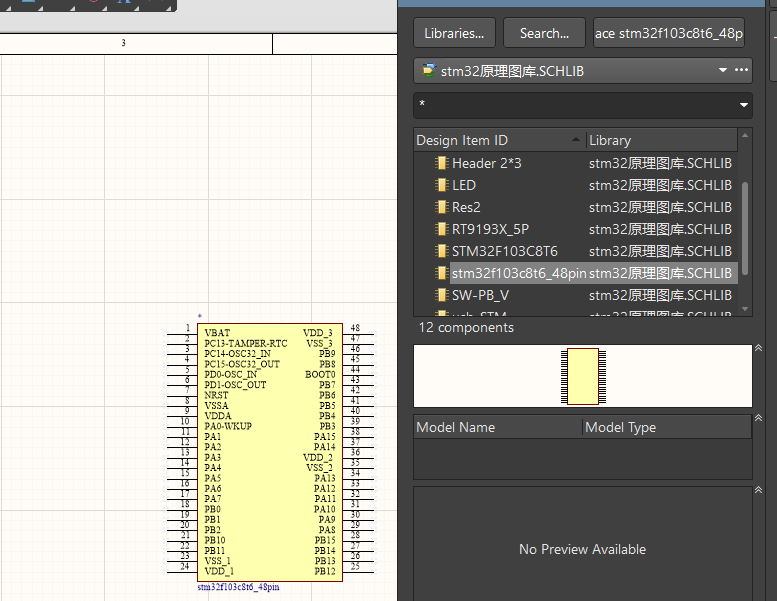Click the Header 2*3 component icon
777x601 pixels.
pos(441,163)
